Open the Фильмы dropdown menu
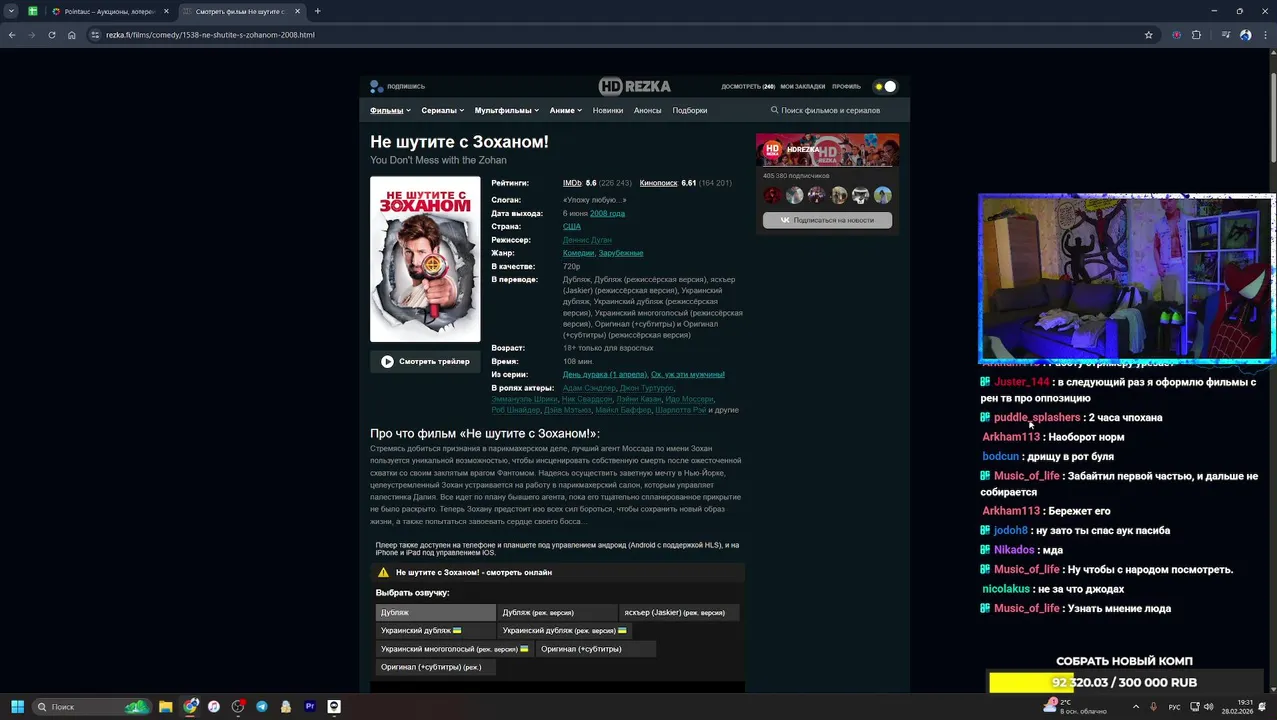Screen dimensions: 1277x720 pyautogui.click(x=390, y=110)
